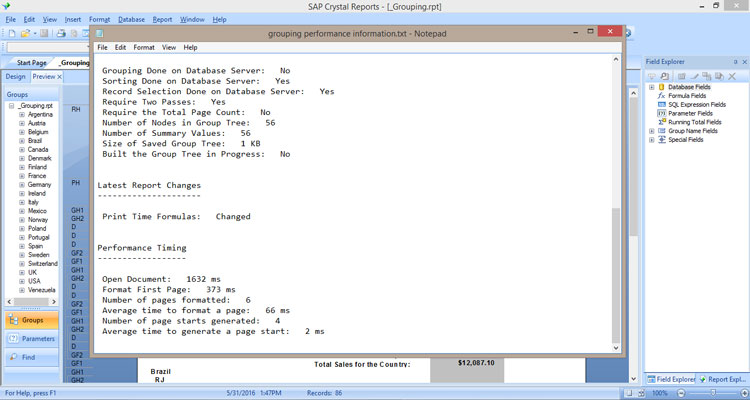Click the Formula Fields fx icon
Viewport: 750px width, 400px height.
(x=662, y=96)
